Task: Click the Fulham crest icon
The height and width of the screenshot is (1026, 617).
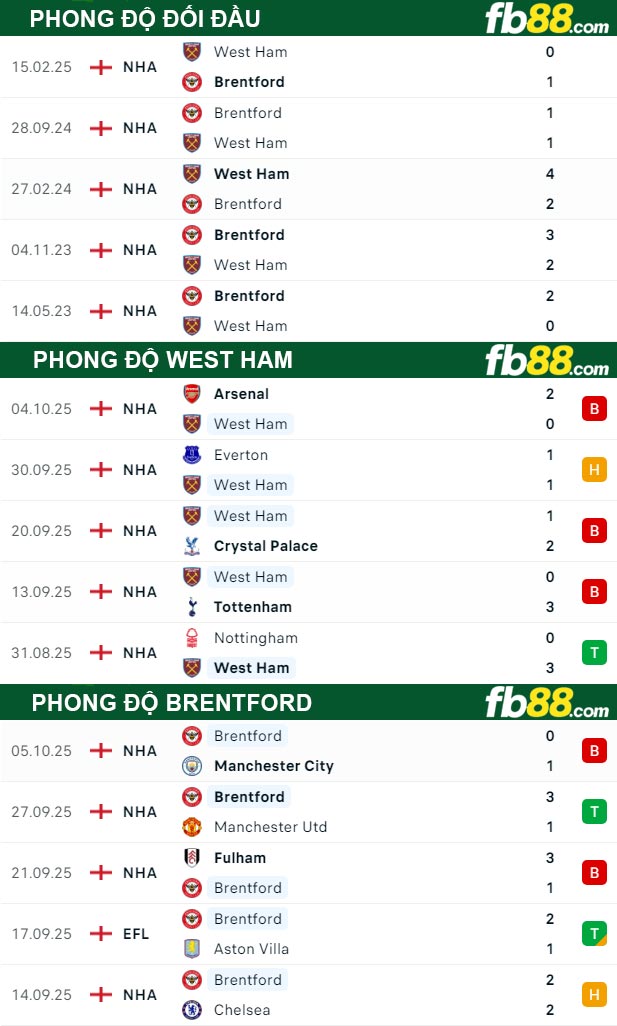Action: pos(192,858)
